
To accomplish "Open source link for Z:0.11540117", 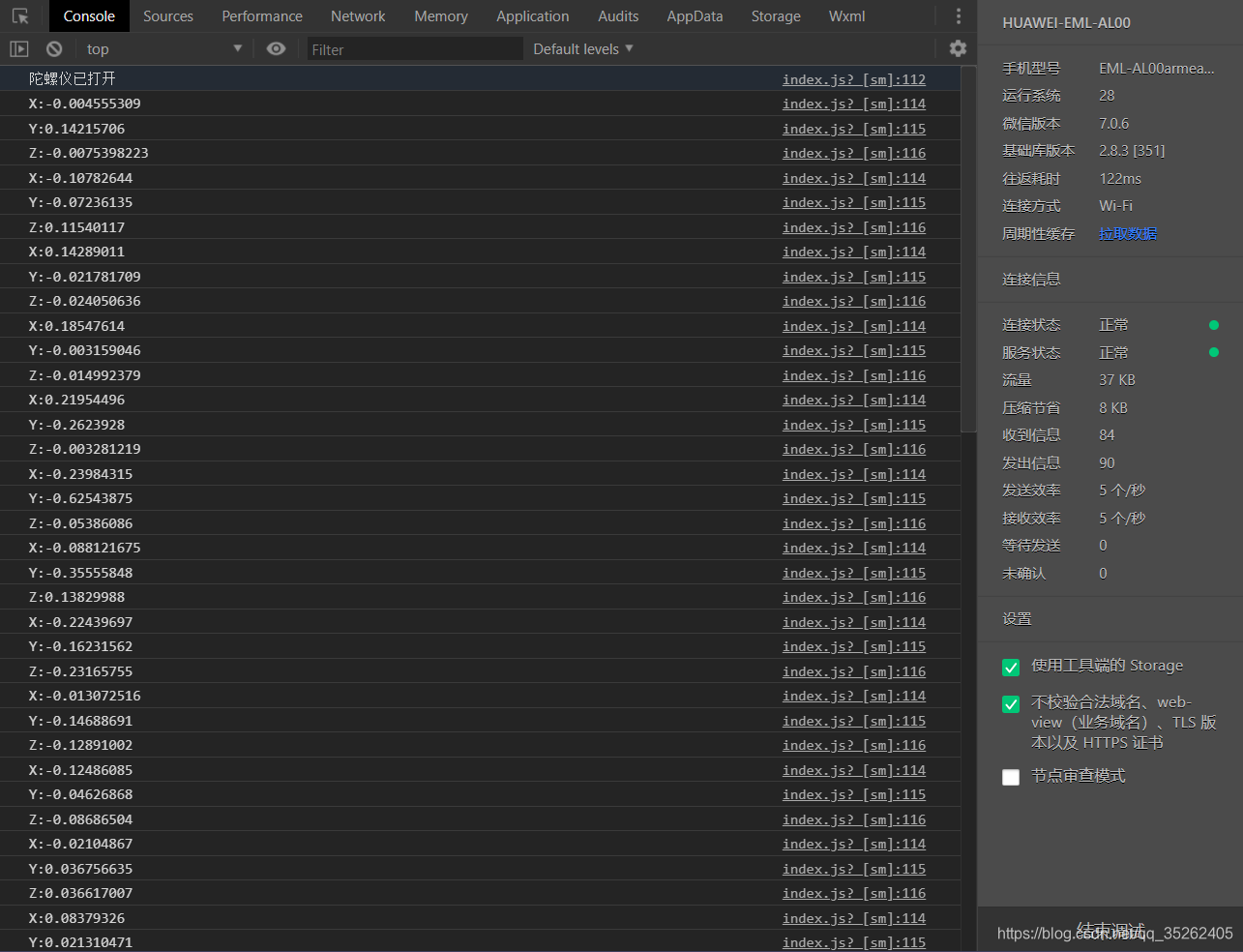I will (x=854, y=227).
